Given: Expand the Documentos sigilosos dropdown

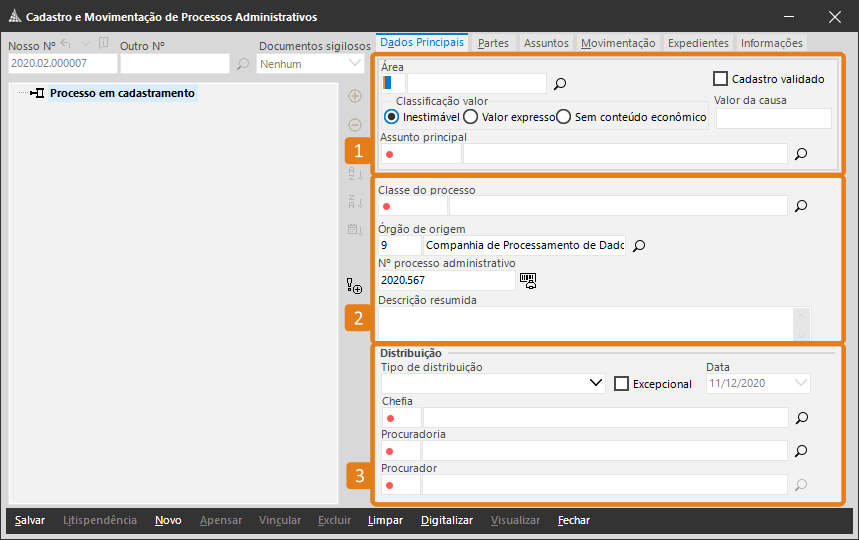Looking at the screenshot, I should [355, 64].
